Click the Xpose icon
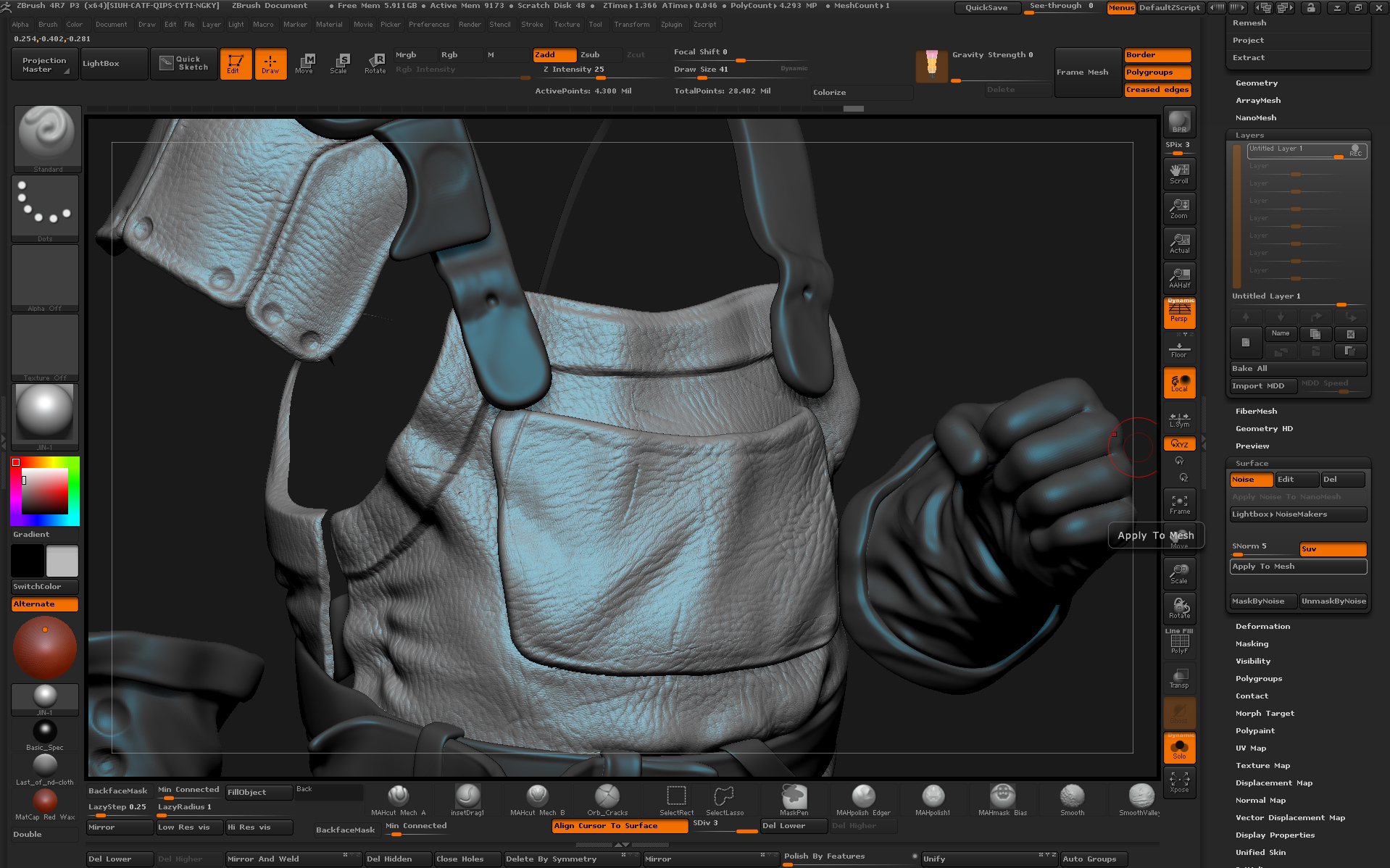The width and height of the screenshot is (1390, 868). pyautogui.click(x=1179, y=782)
